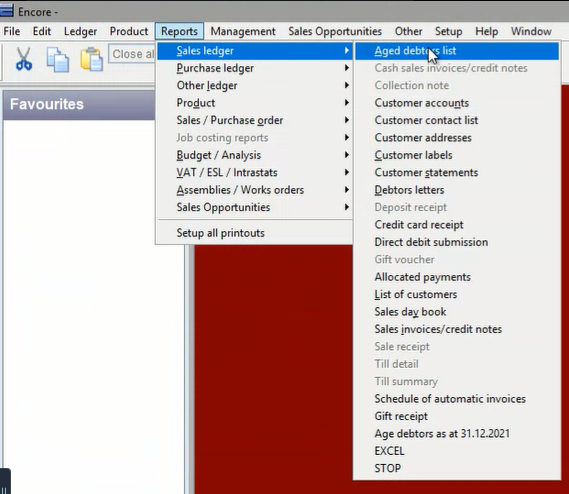Select Sales invoices/credit notes
This screenshot has height=494, width=569.
pos(457,330)
